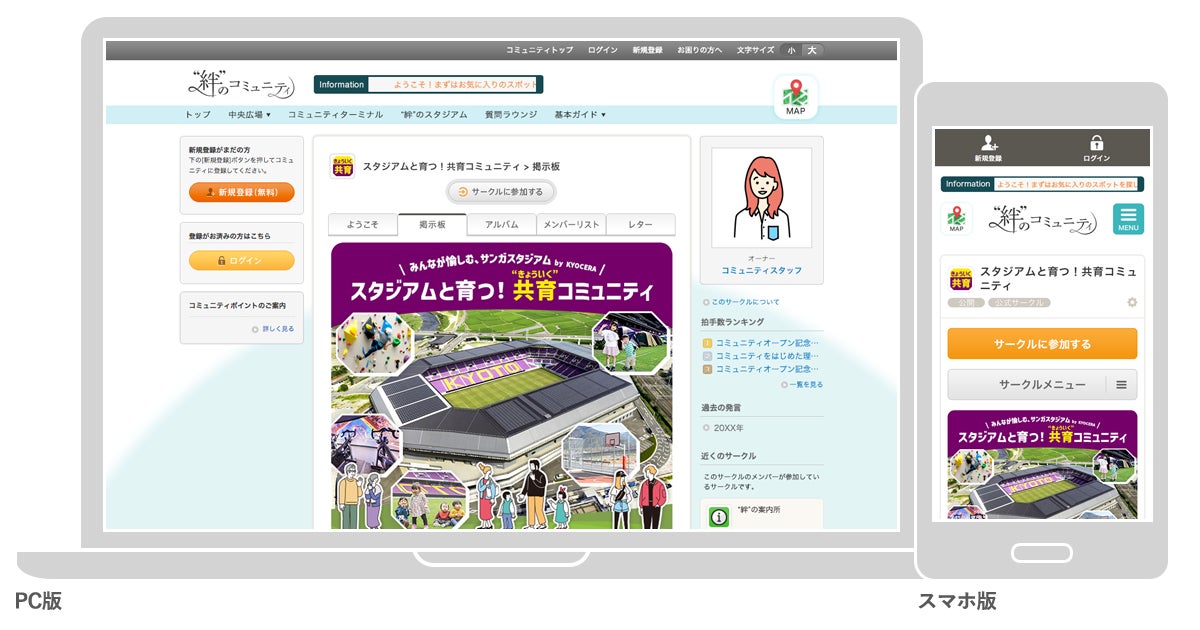Click 新規登録(無料) orange button
1200x630 pixels.
[242, 192]
